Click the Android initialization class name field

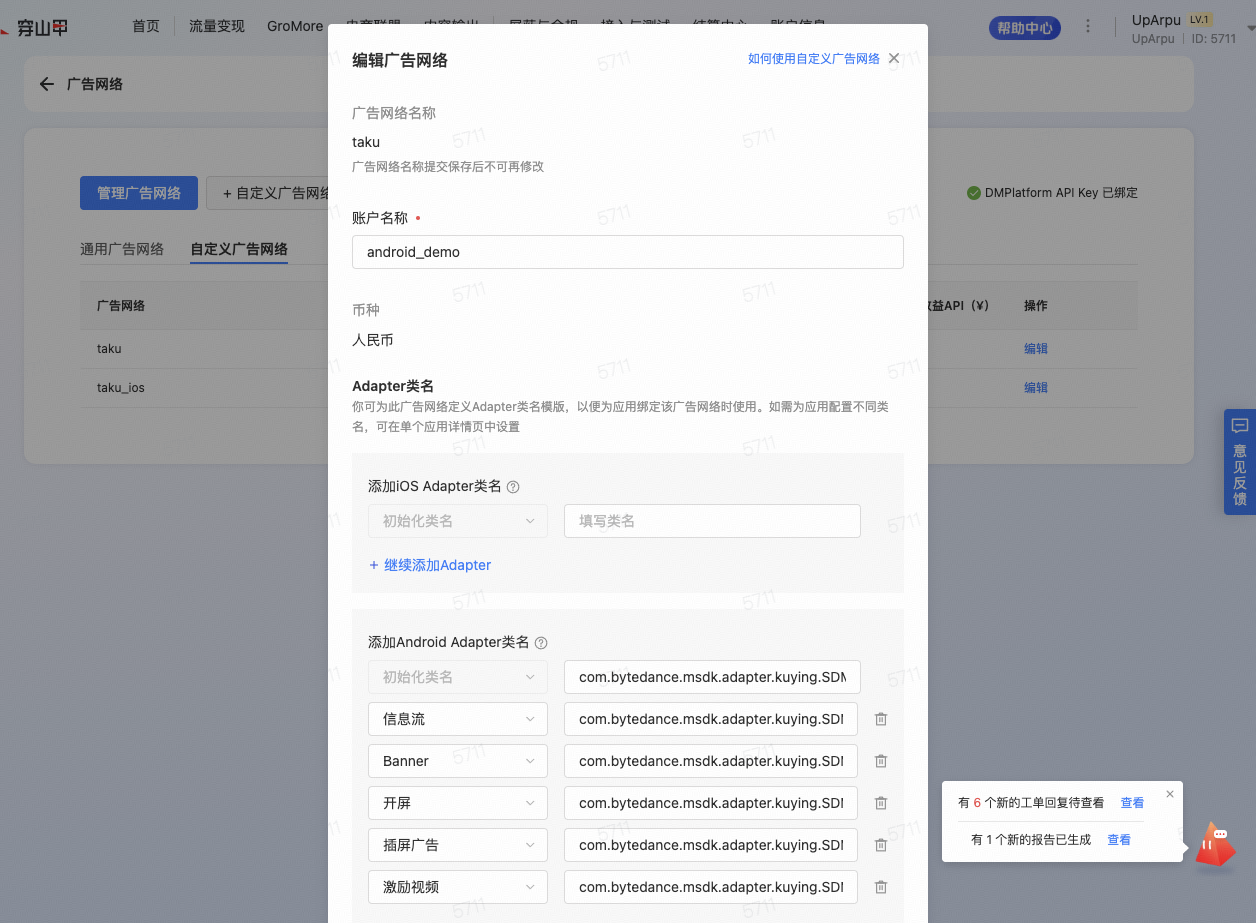tap(712, 677)
